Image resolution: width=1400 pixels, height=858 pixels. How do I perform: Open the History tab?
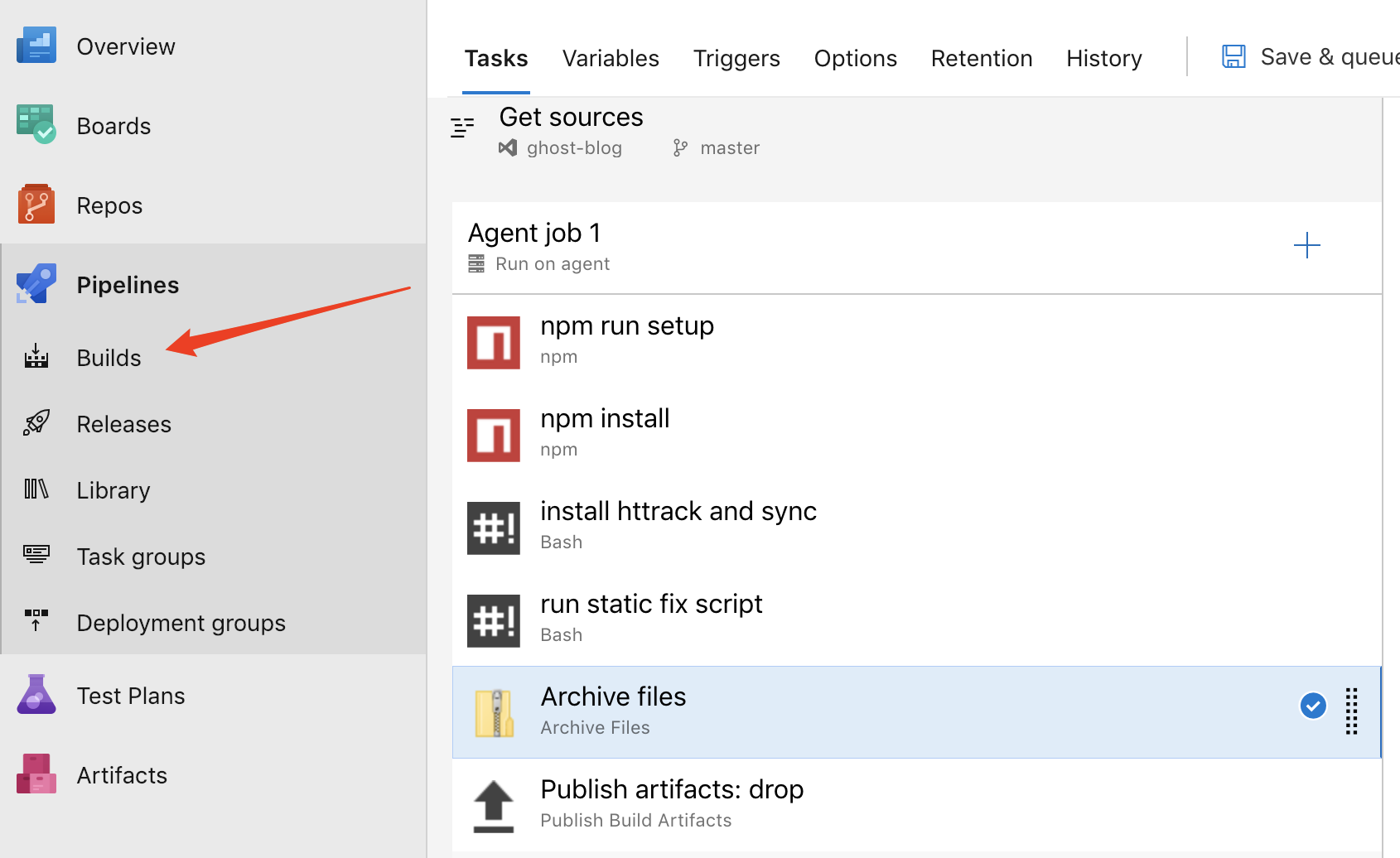[x=1104, y=59]
